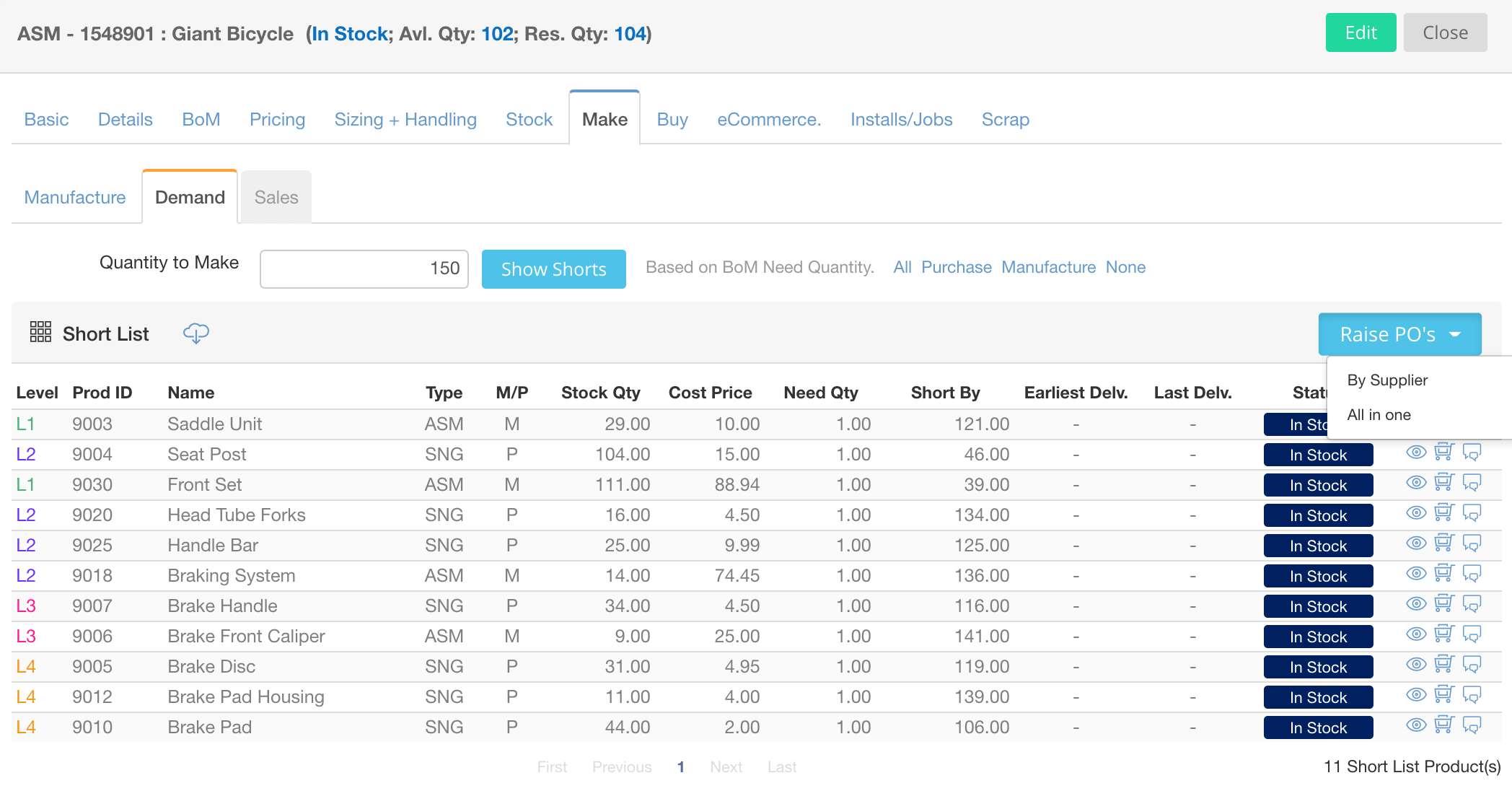This screenshot has height=791, width=1512.
Task: Open the Manufacture sub-tab
Action: click(x=75, y=197)
